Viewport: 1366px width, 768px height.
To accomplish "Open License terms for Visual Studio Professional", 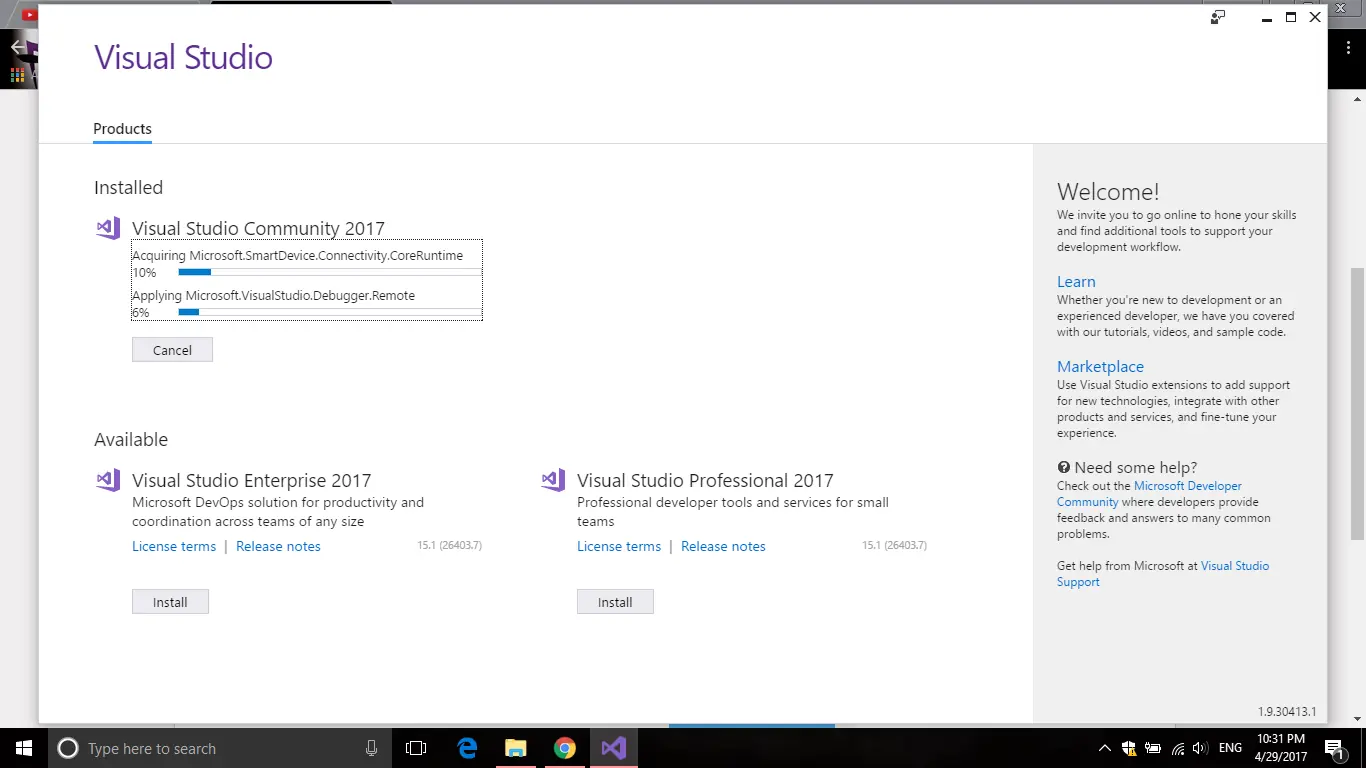I will [x=619, y=546].
